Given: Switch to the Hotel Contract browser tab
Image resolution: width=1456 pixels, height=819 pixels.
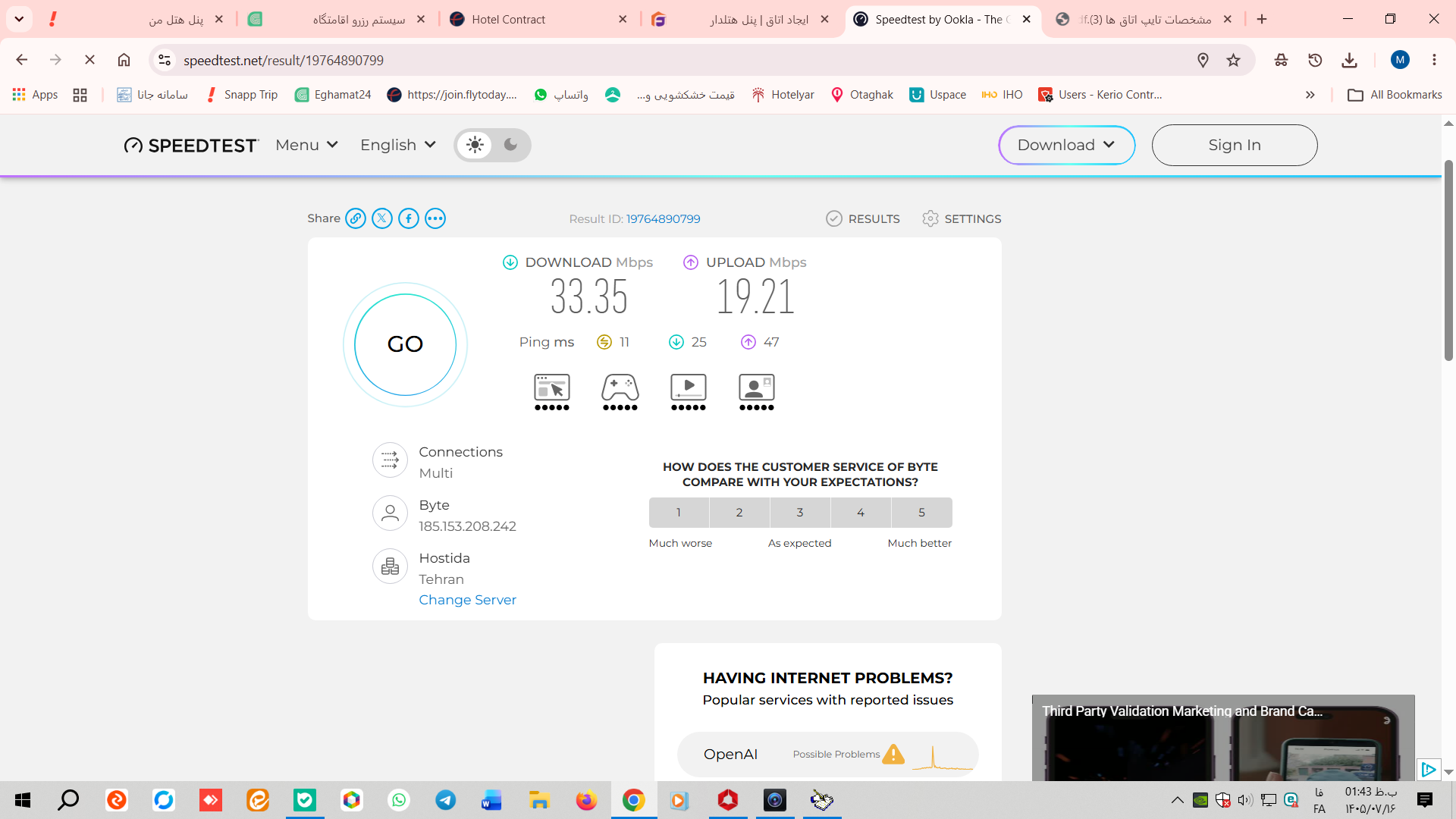Looking at the screenshot, I should (508, 20).
